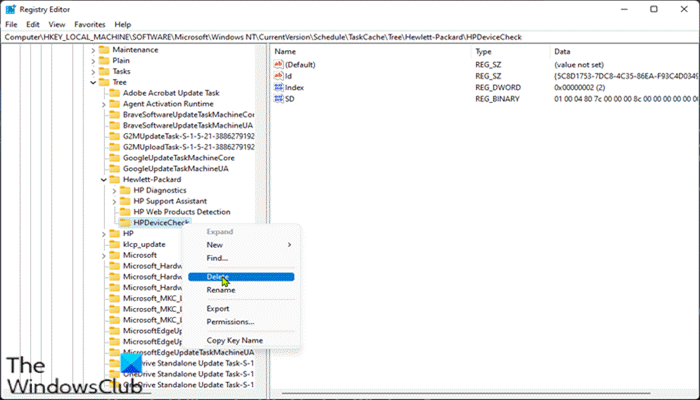Viewport: 700px width, 400px height.
Task: Open the Favorites menu
Action: tap(90, 25)
